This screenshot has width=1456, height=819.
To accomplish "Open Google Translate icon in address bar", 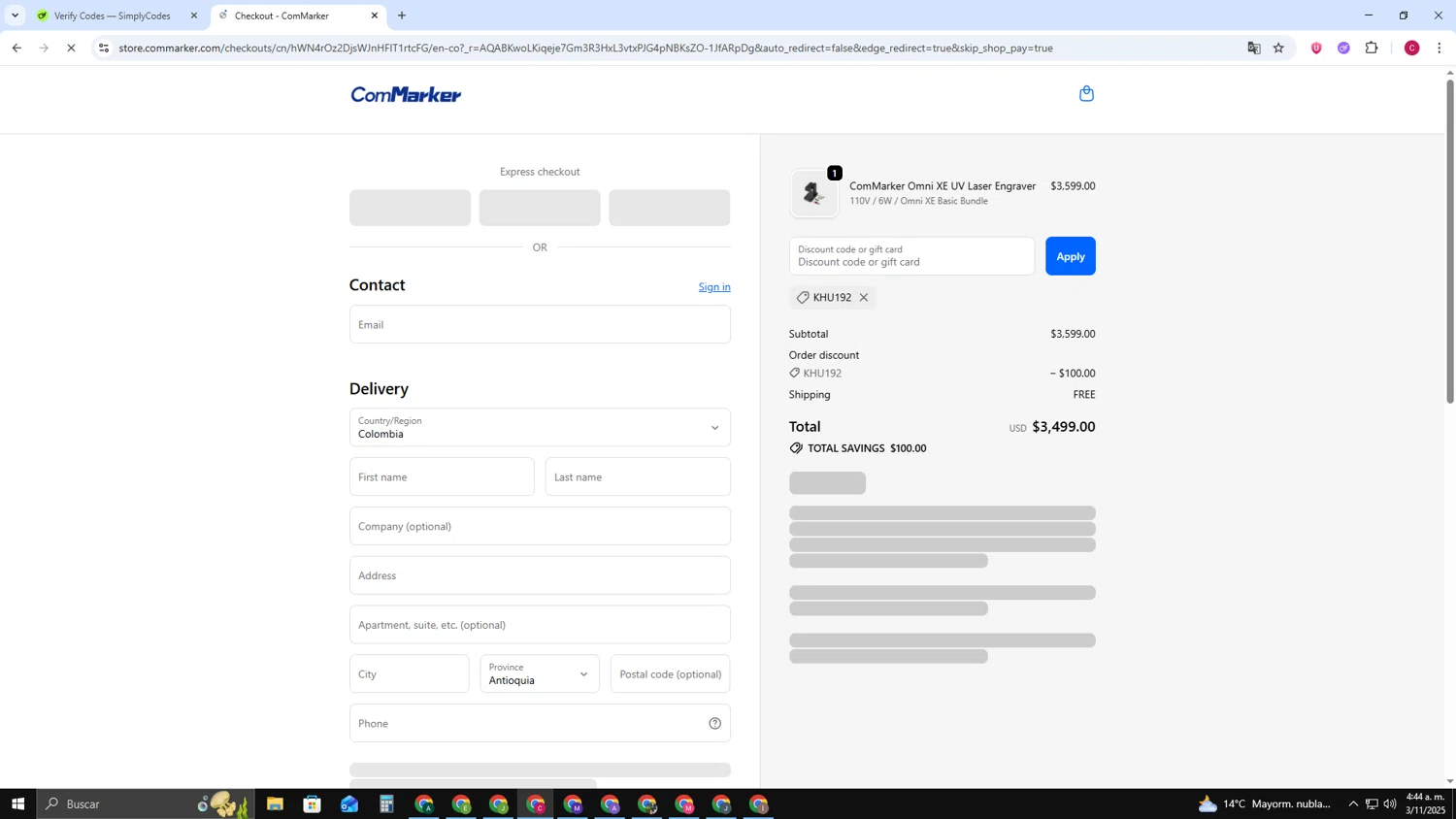I will (x=1253, y=48).
